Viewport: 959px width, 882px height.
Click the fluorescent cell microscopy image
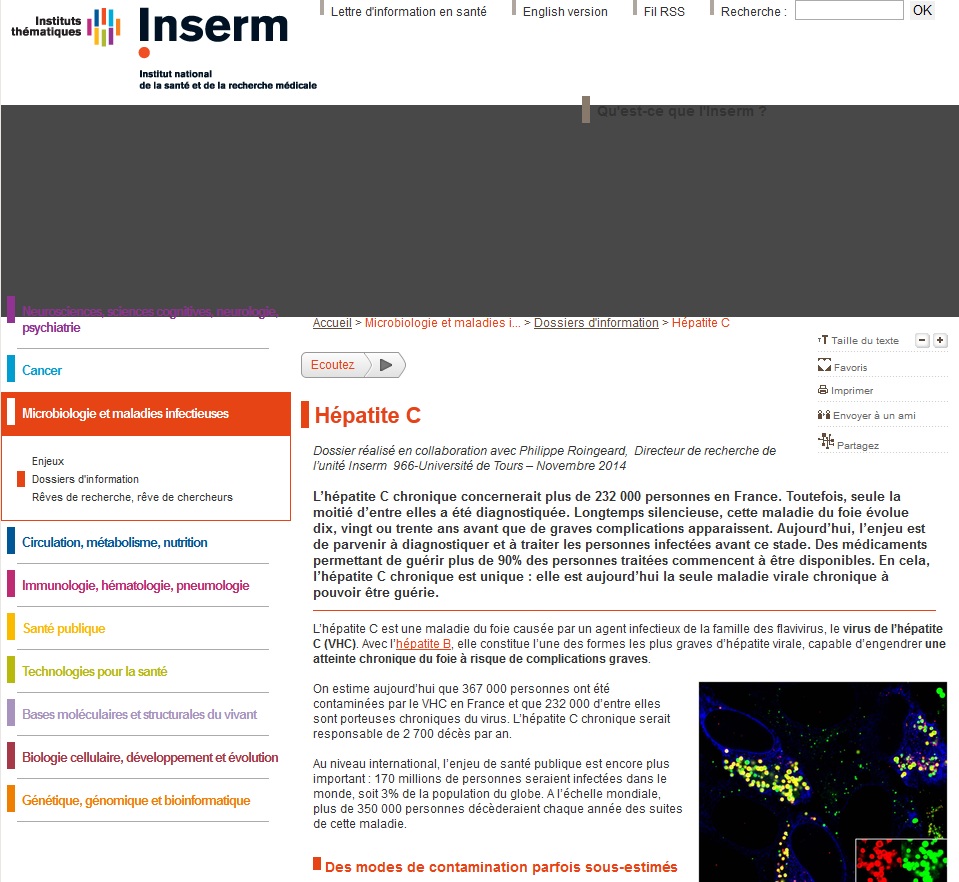pyautogui.click(x=822, y=781)
